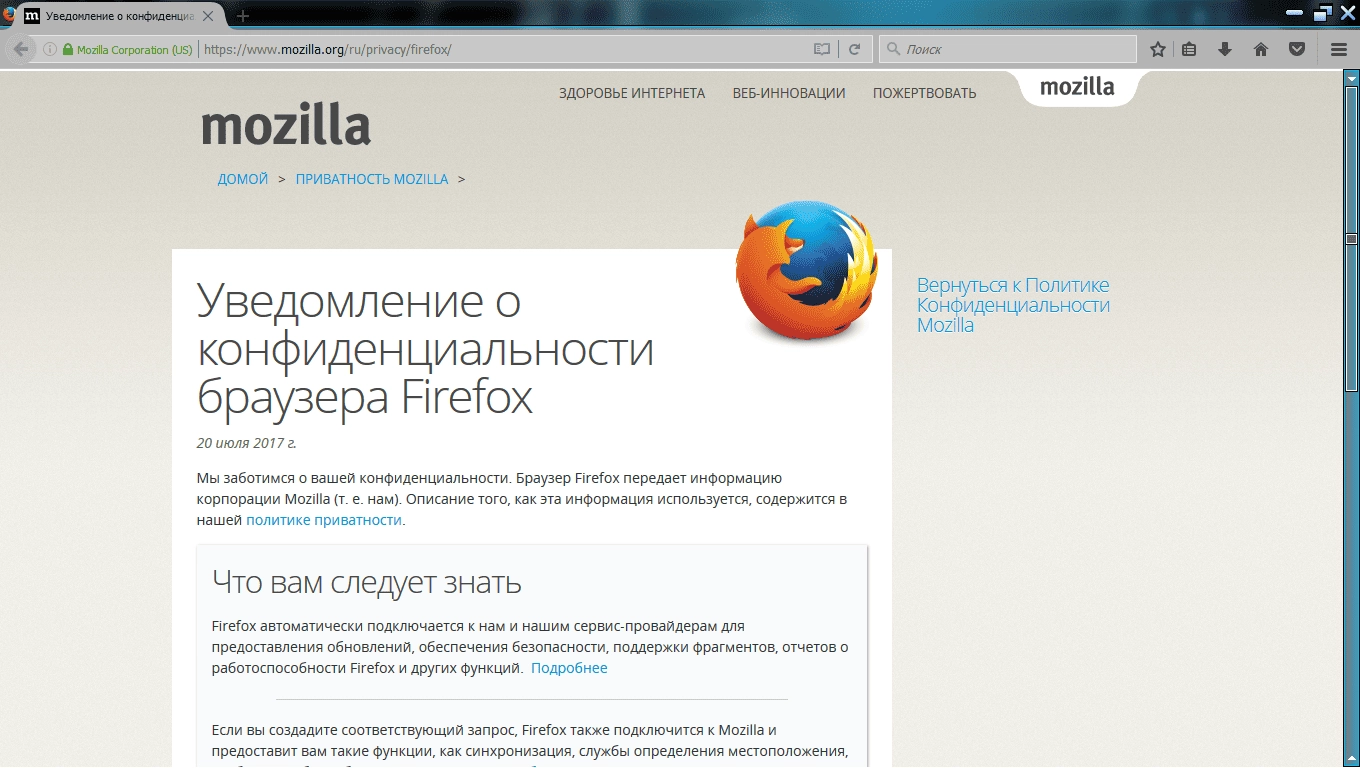Click the date '20 июля 2017 г.'

coord(246,442)
